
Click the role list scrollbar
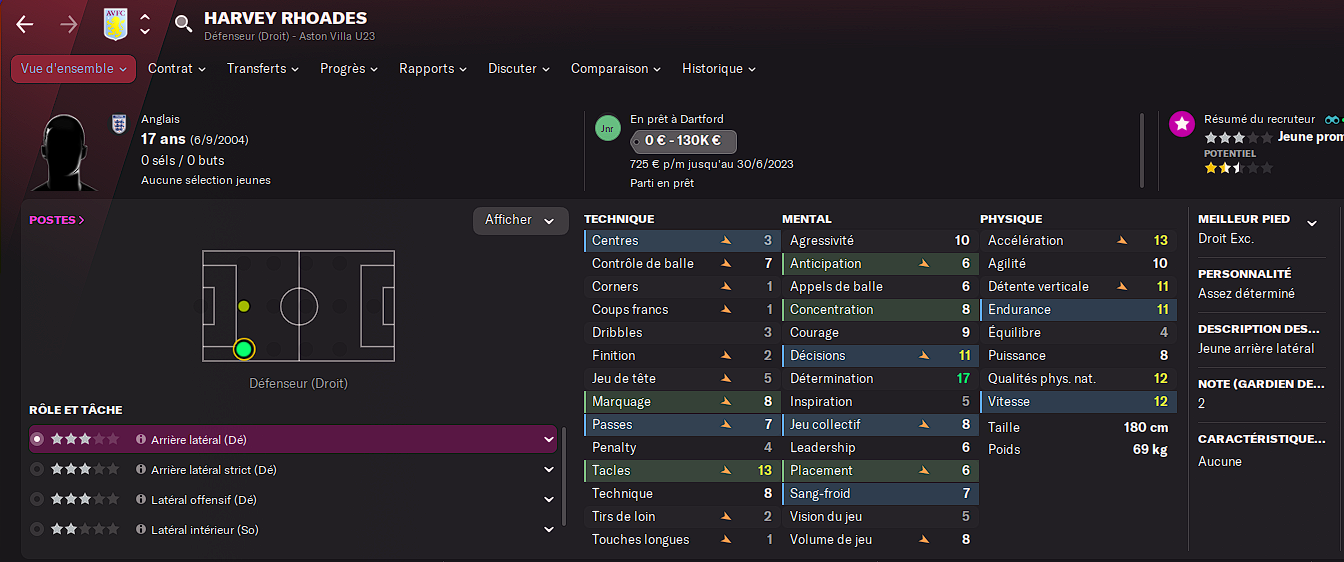coord(565,475)
